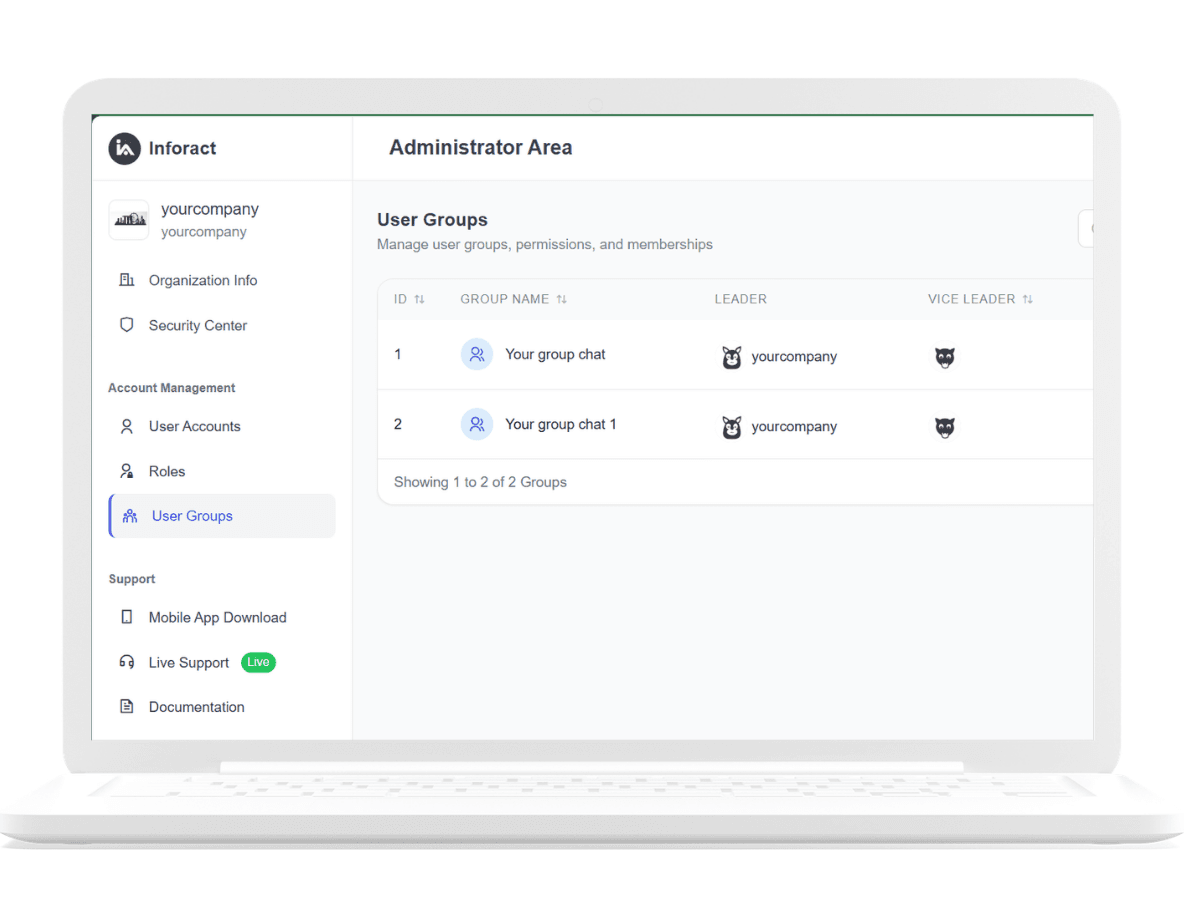Click the Live Support headset icon
This screenshot has width=1200, height=900.
[x=127, y=662]
